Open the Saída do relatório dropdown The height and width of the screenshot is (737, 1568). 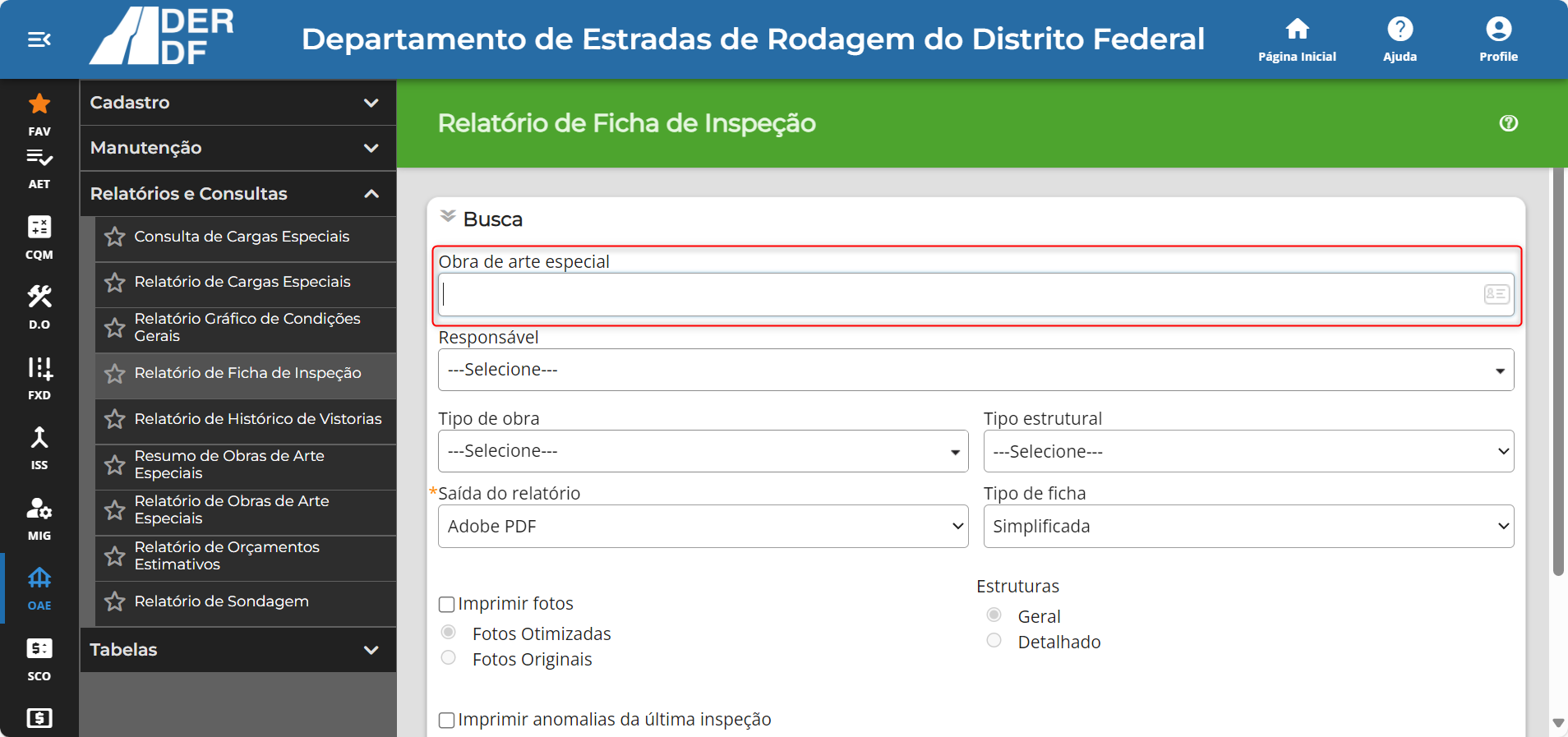[703, 526]
